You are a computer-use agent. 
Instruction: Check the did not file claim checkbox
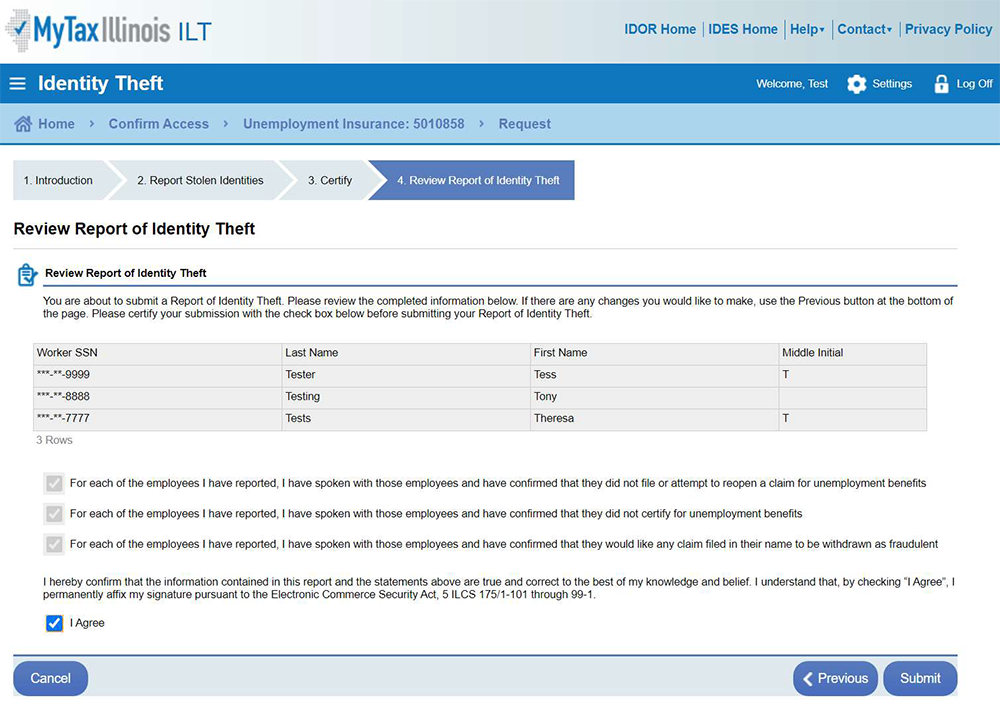tap(54, 483)
